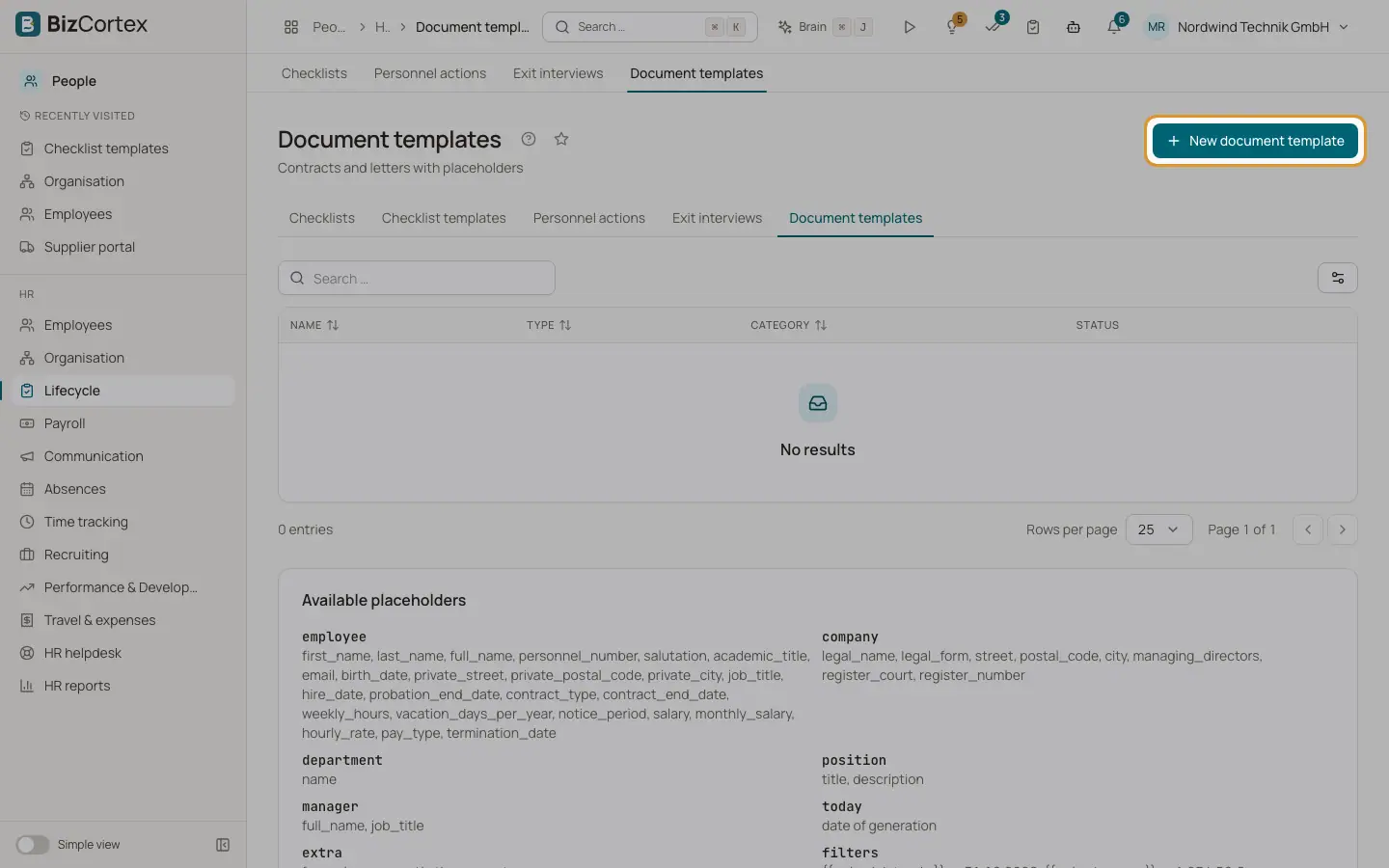Screen dimensions: 1389x868
Task: Click the table Search input field
Action: [x=417, y=278]
